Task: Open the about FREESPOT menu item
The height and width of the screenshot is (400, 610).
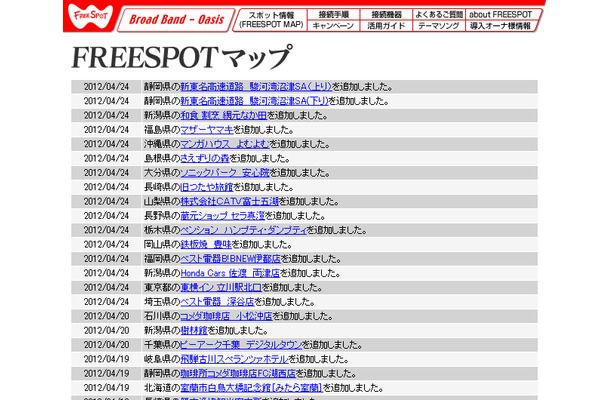Action: pyautogui.click(x=500, y=14)
